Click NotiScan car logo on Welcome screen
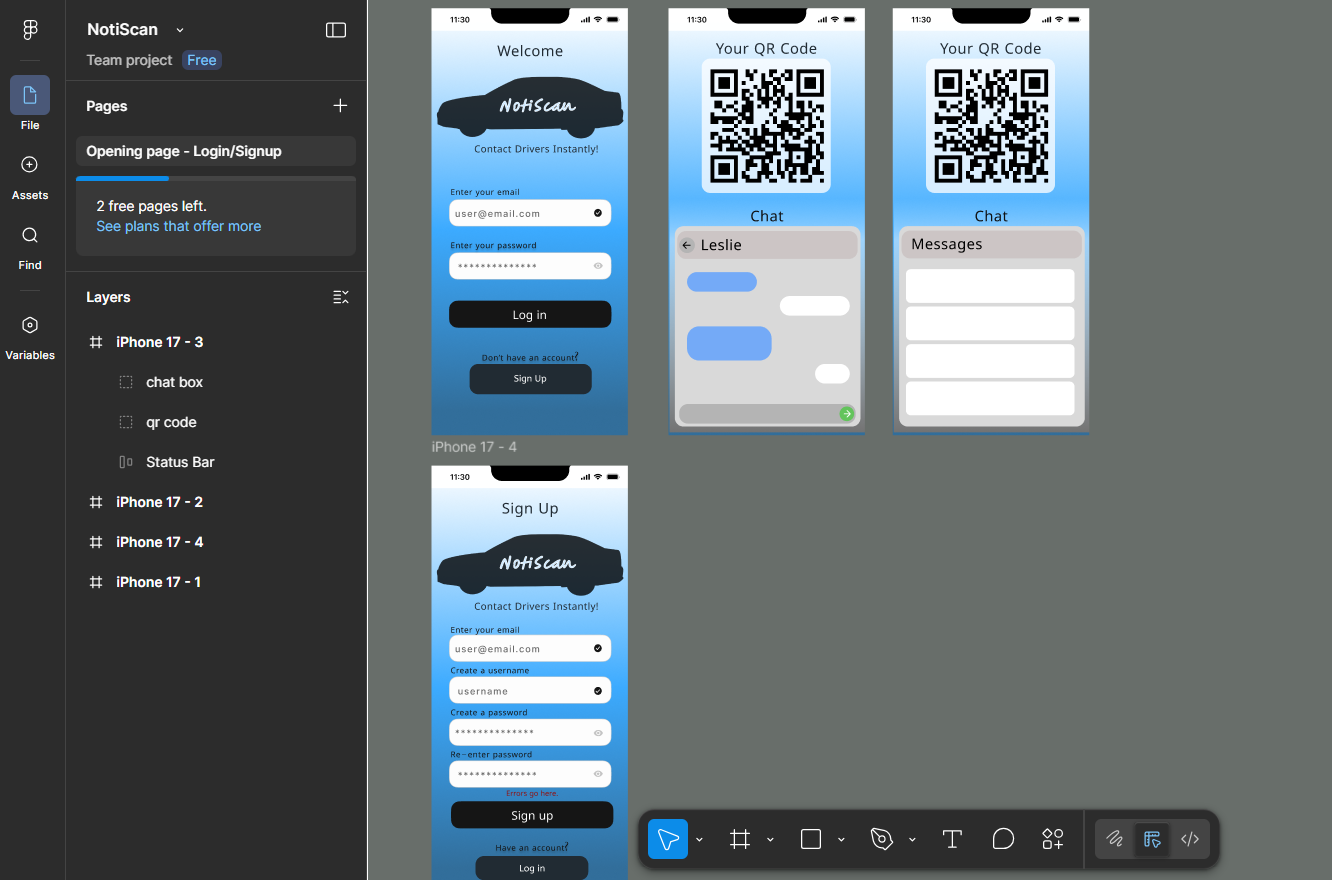 530,106
